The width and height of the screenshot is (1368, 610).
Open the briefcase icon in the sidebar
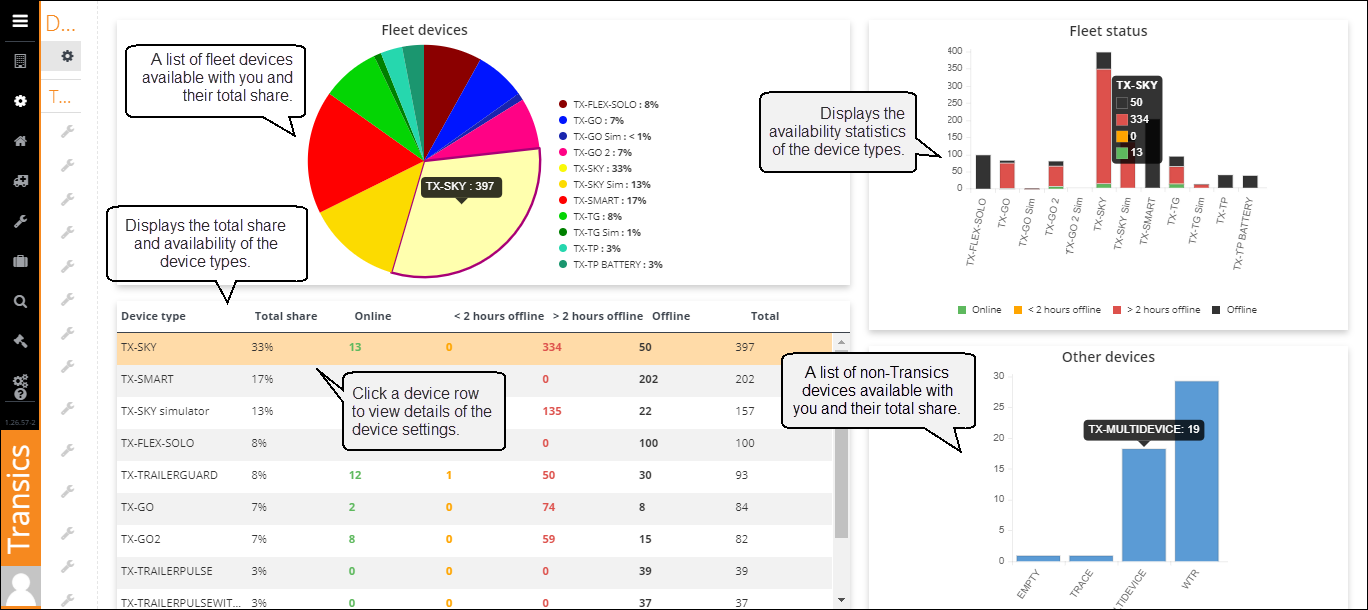tap(20, 261)
